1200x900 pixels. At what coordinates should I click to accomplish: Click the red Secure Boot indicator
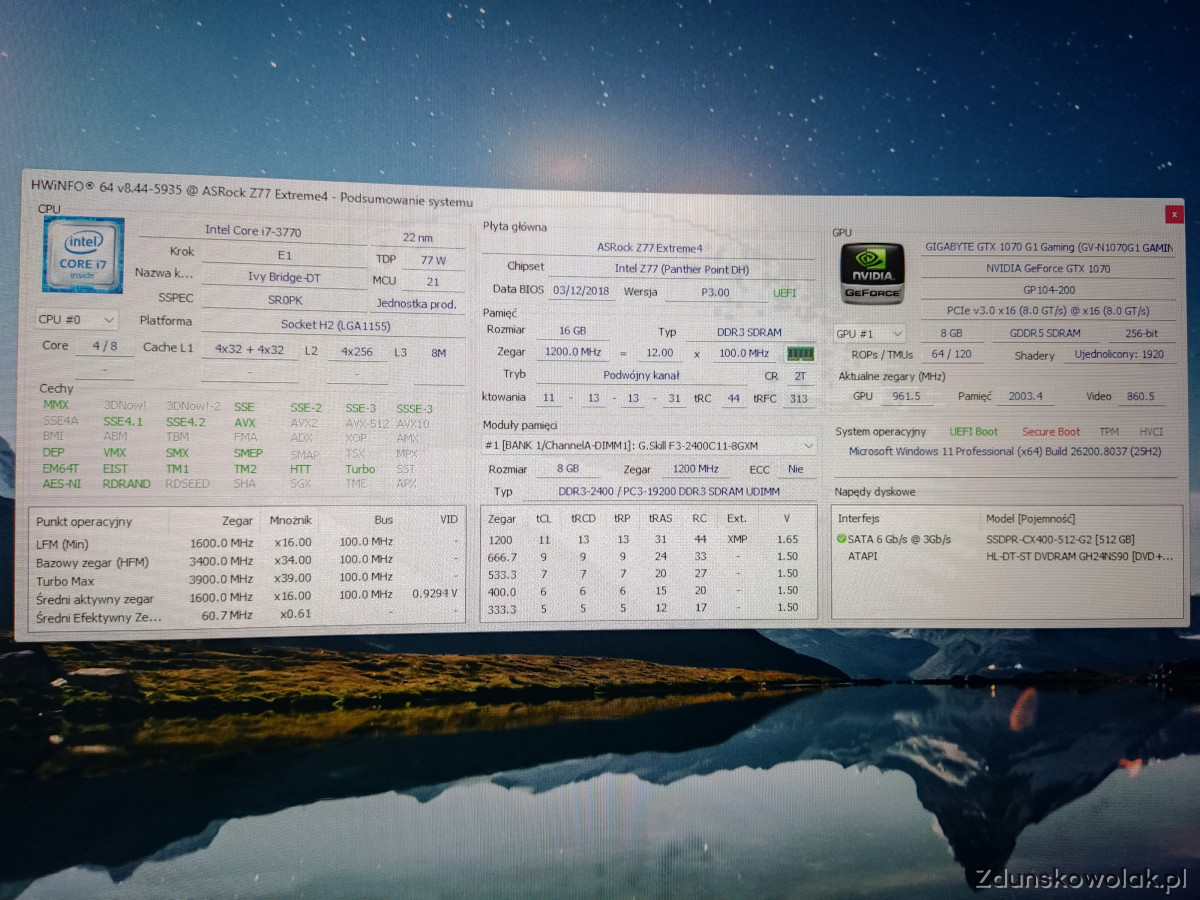pos(1050,432)
